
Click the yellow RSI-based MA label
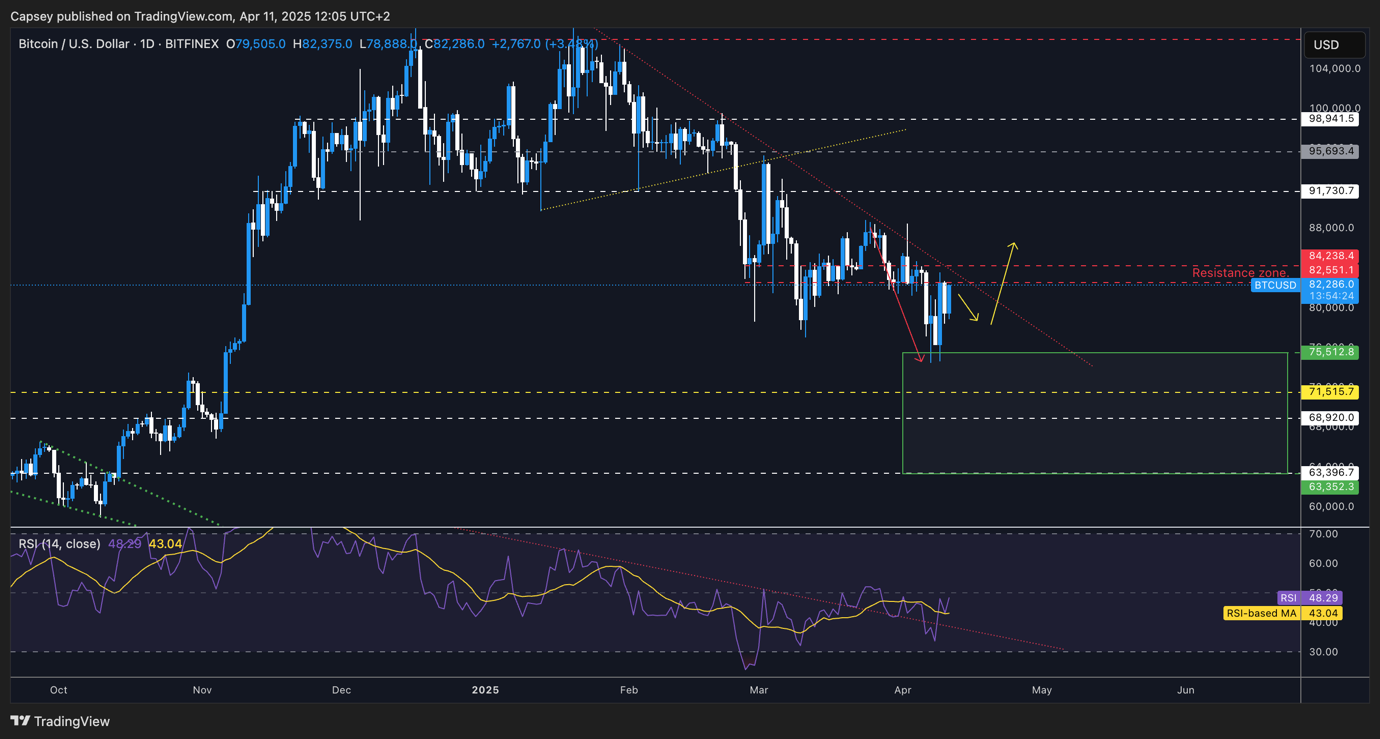click(1282, 613)
